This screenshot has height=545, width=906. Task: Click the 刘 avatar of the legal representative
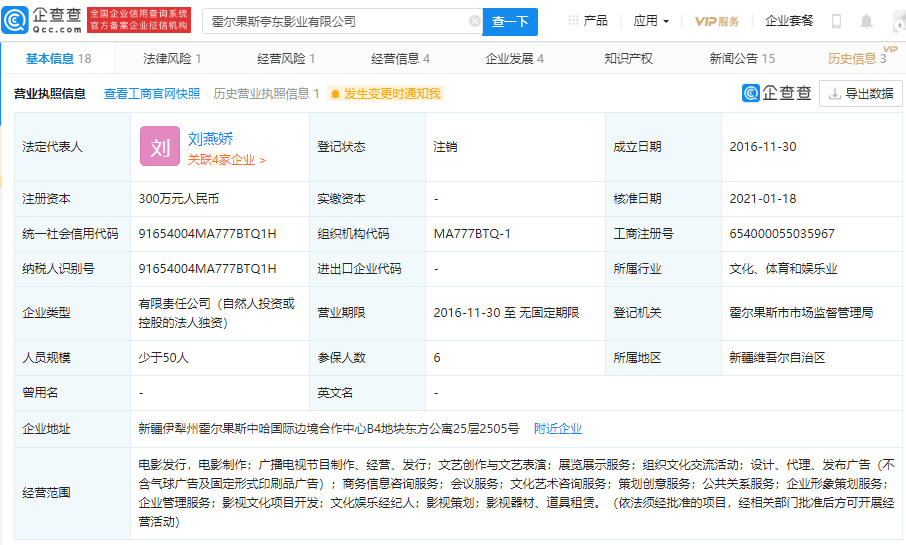tap(160, 147)
